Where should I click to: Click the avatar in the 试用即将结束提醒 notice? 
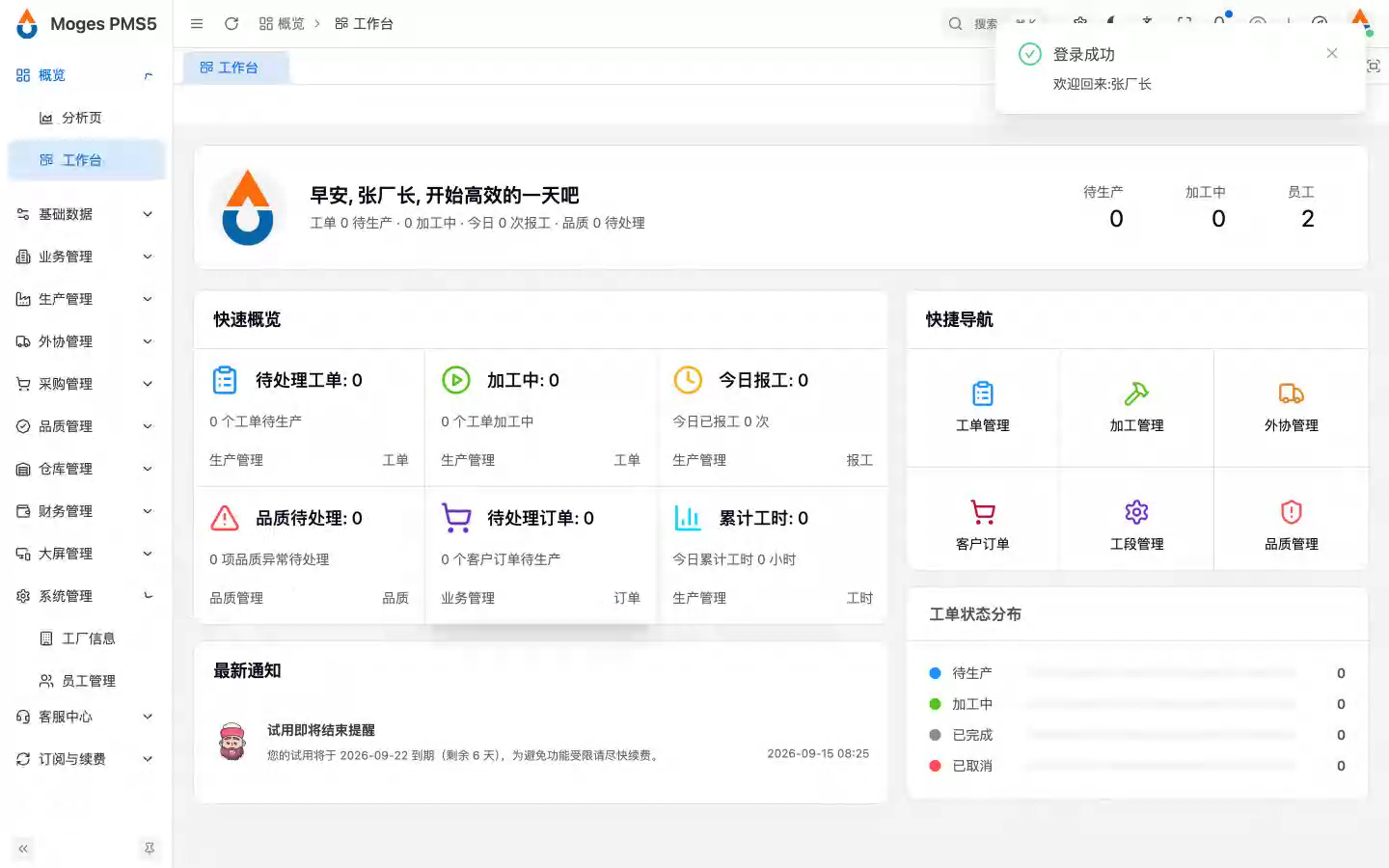tap(232, 742)
